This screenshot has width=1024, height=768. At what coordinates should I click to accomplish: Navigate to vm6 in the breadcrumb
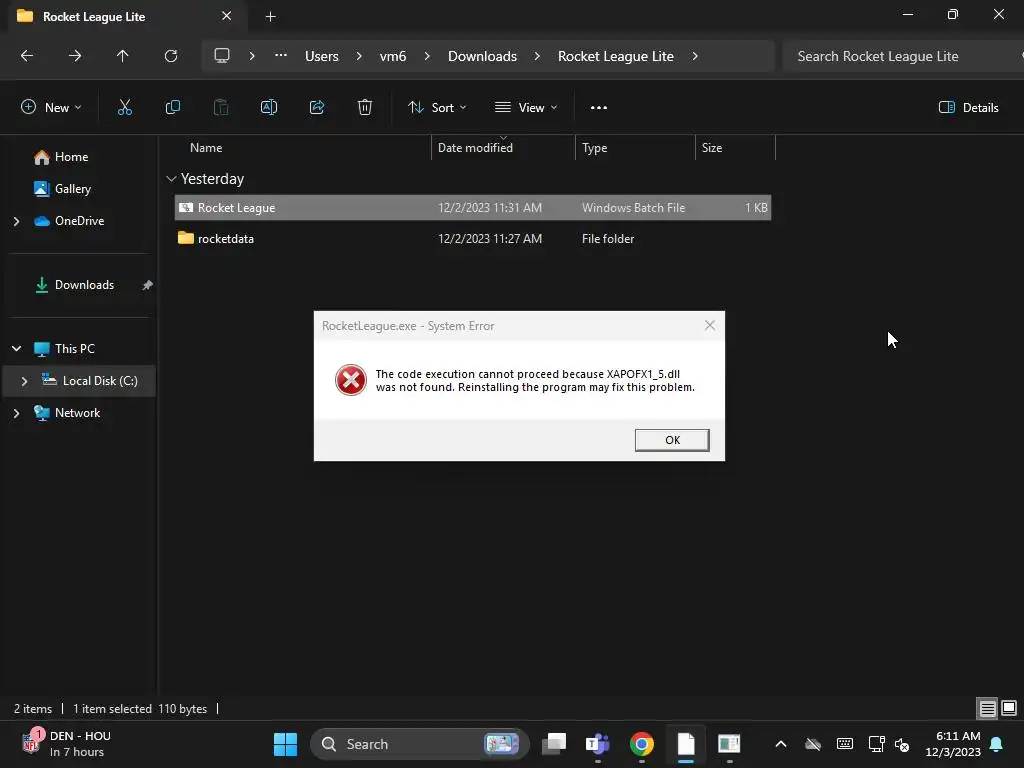tap(392, 56)
